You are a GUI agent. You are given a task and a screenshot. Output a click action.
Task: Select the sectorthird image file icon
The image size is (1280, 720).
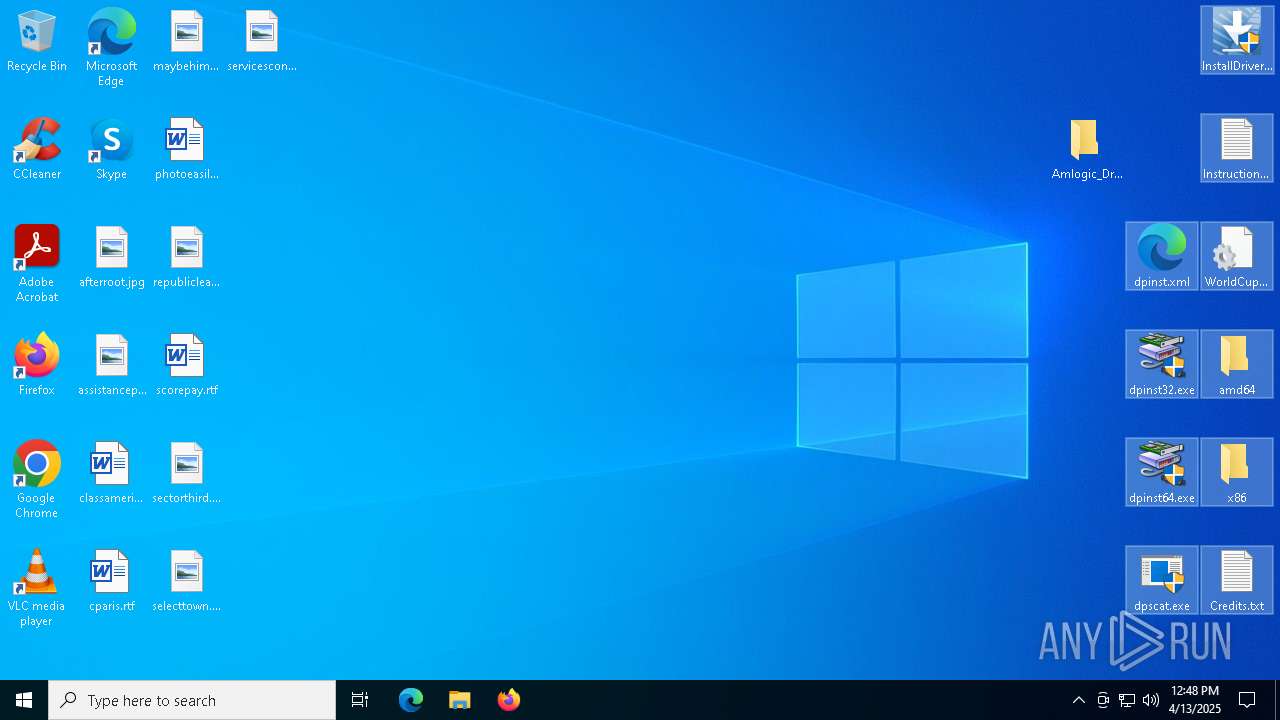tap(186, 473)
